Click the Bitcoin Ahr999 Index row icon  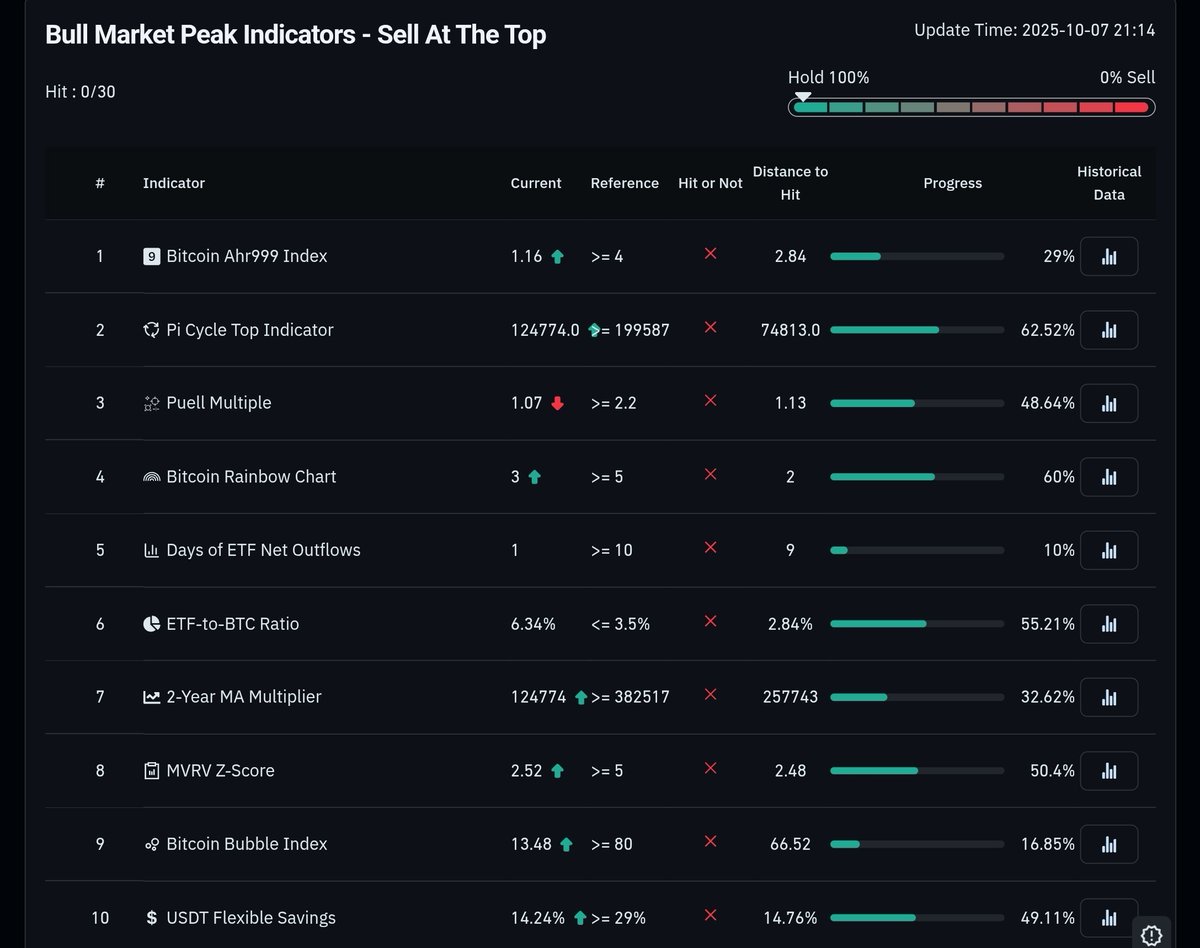(152, 257)
